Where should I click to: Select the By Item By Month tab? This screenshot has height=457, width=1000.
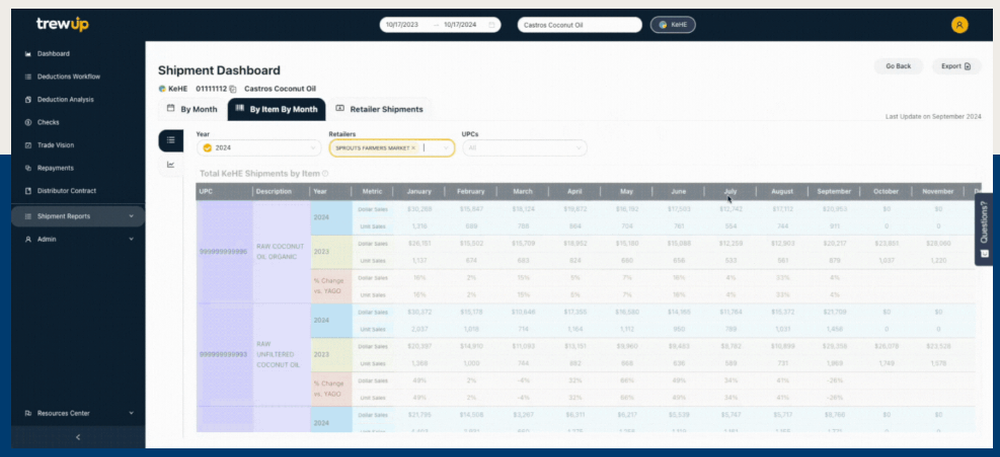(276, 109)
